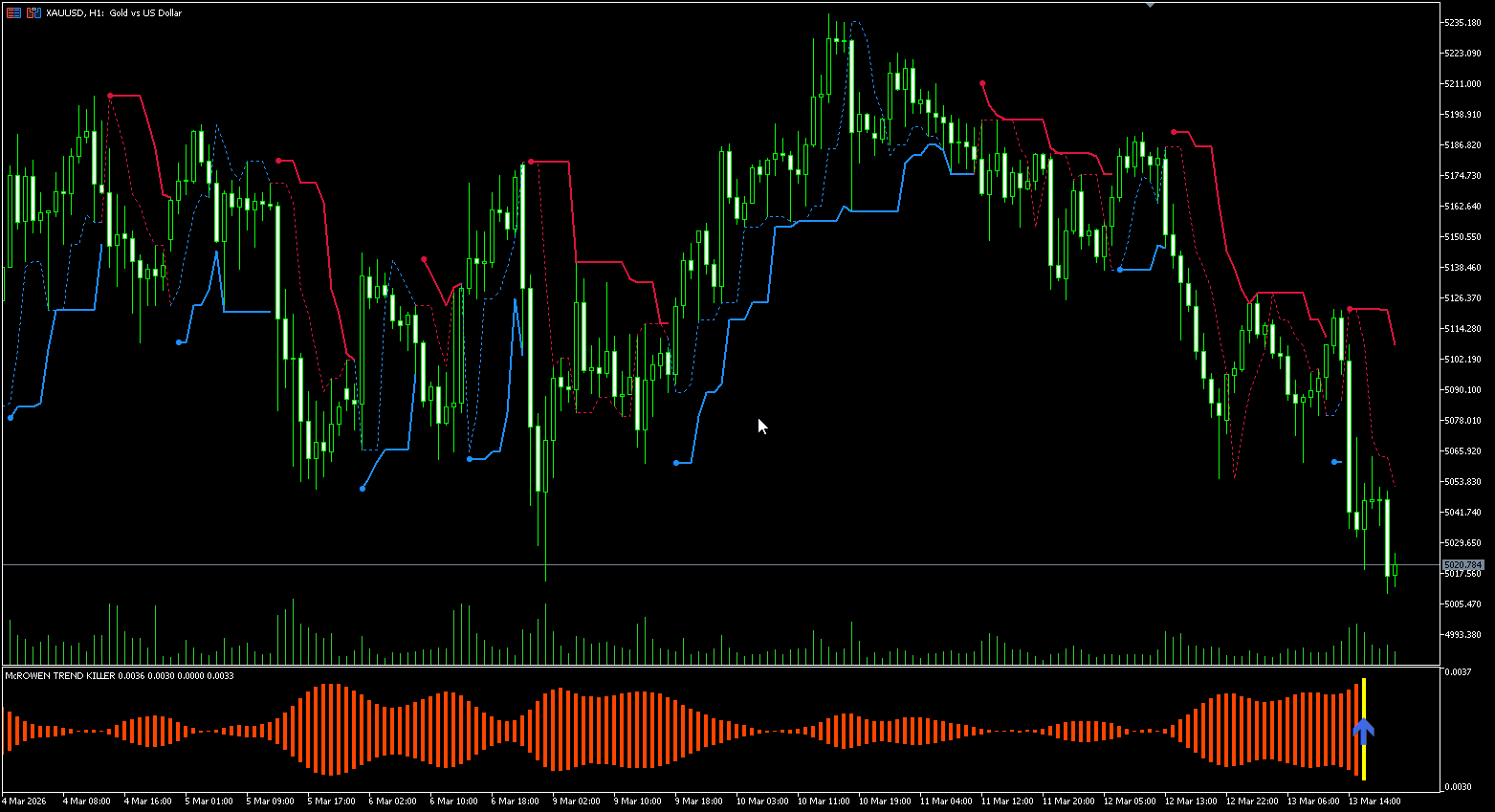Click the 4 Mar 2026 date label
This screenshot has height=812, width=1495.
coord(24,801)
